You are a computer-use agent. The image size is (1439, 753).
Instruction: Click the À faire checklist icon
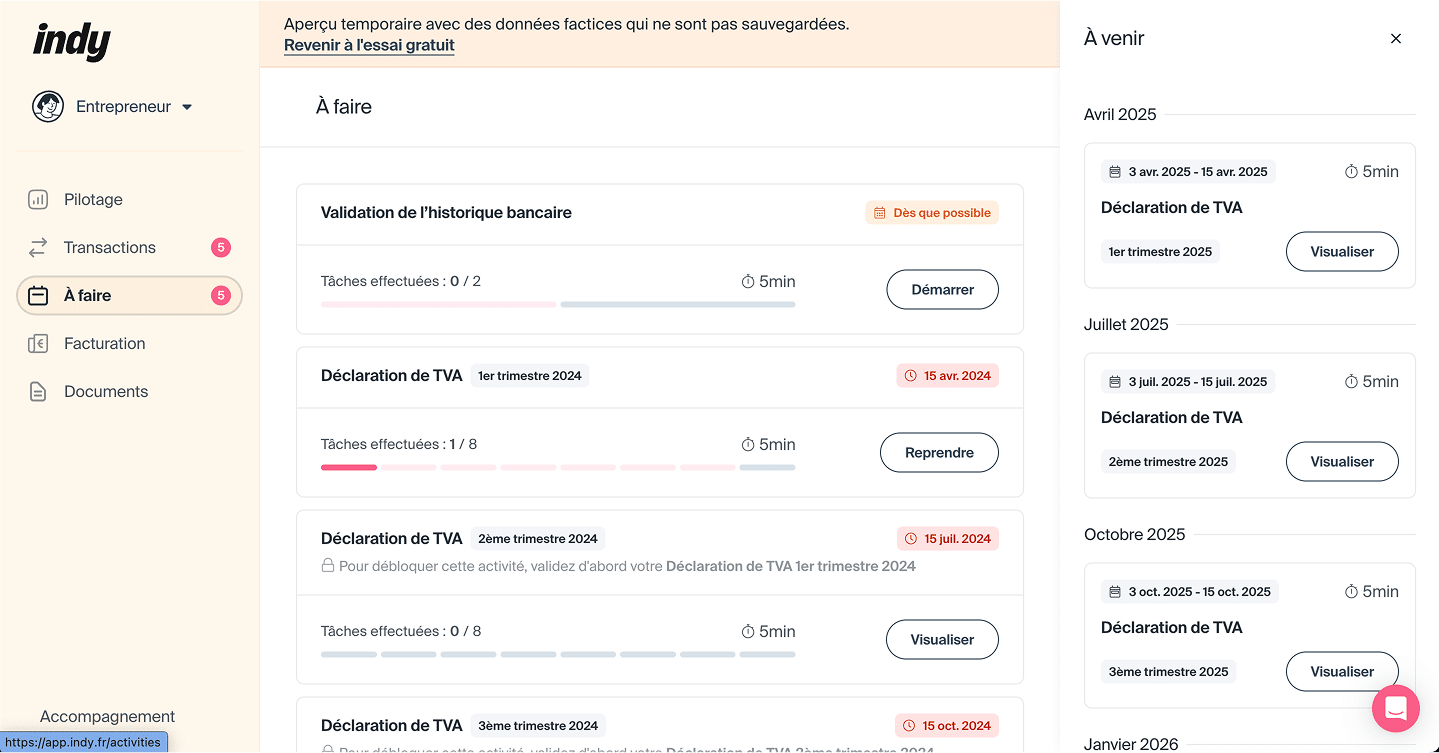37,295
